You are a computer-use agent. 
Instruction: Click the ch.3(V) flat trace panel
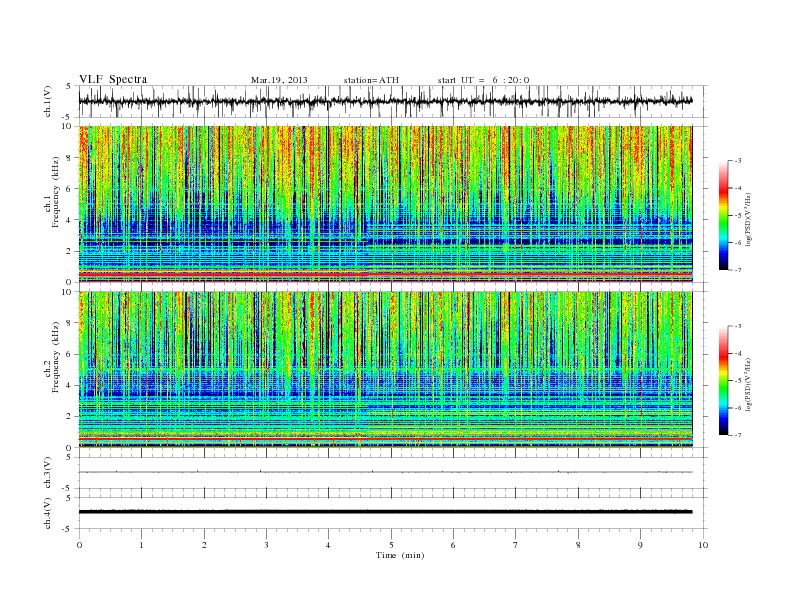pos(393,473)
